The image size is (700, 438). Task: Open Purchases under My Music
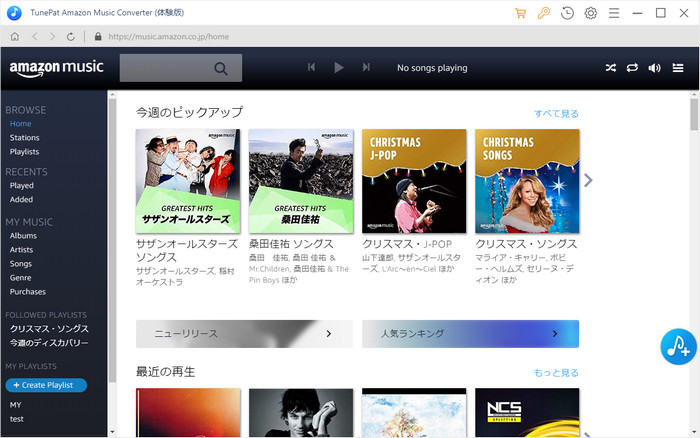coord(28,292)
